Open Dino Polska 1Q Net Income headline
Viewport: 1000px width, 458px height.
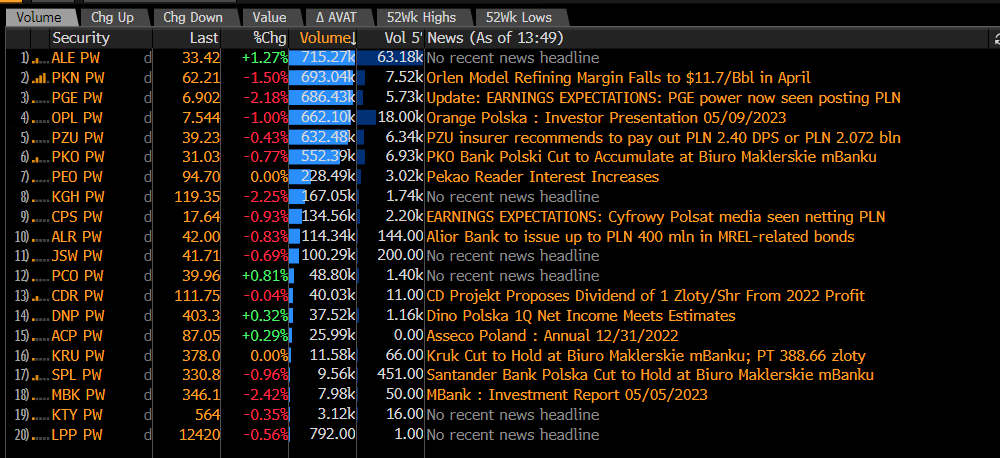coord(581,316)
